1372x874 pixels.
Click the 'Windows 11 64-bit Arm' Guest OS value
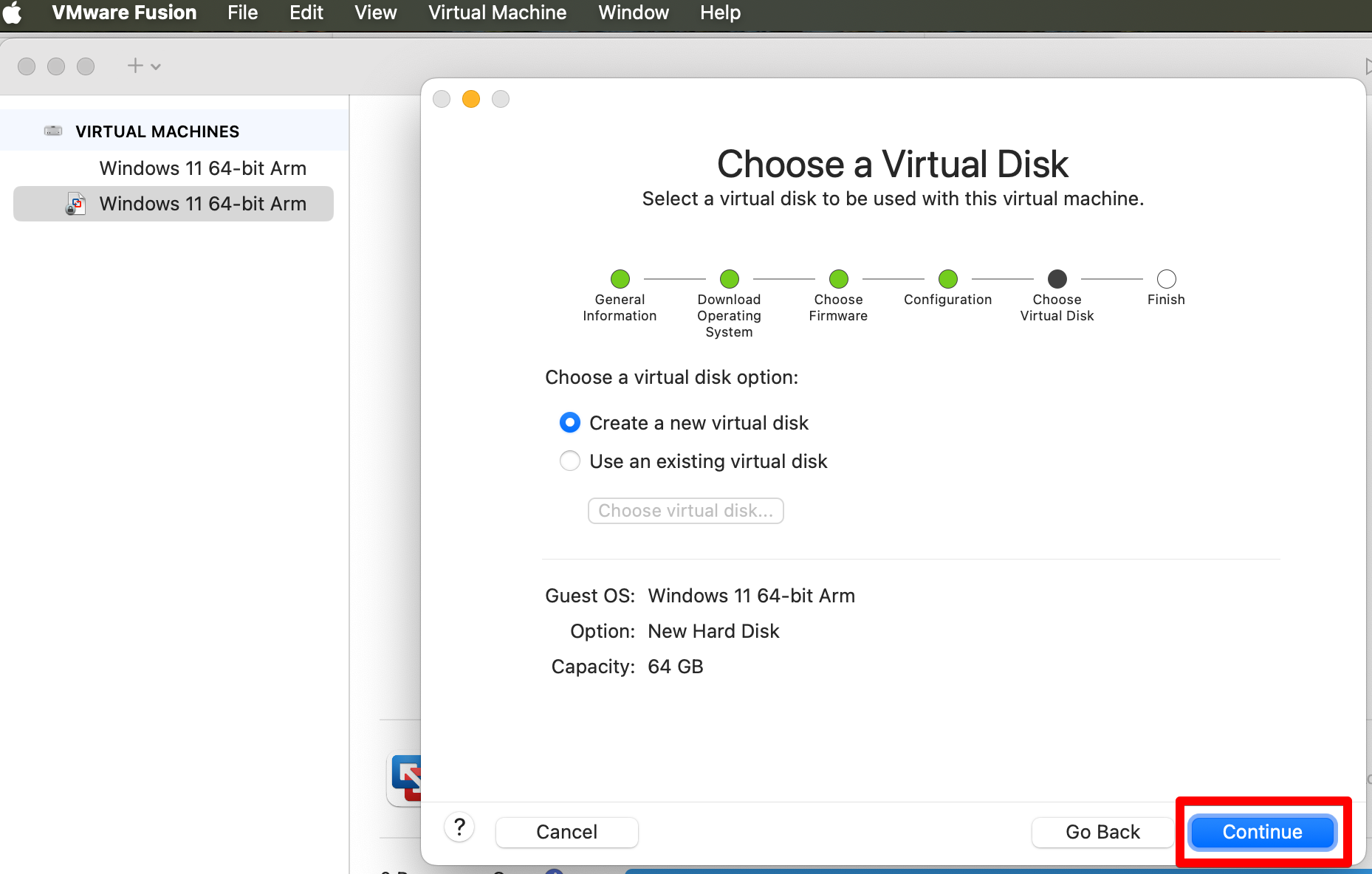tap(752, 596)
